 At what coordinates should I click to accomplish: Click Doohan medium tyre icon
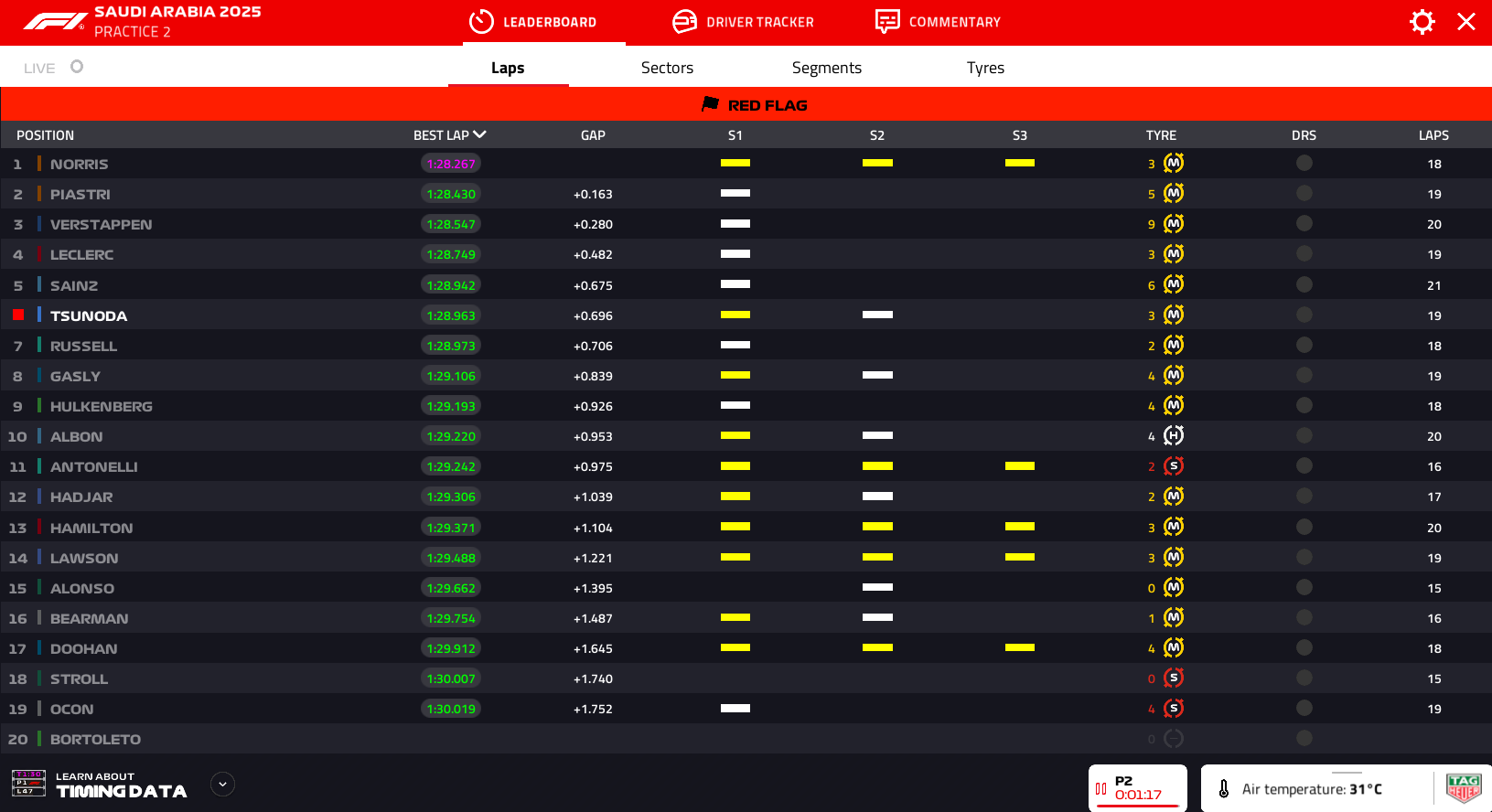pyautogui.click(x=1174, y=648)
